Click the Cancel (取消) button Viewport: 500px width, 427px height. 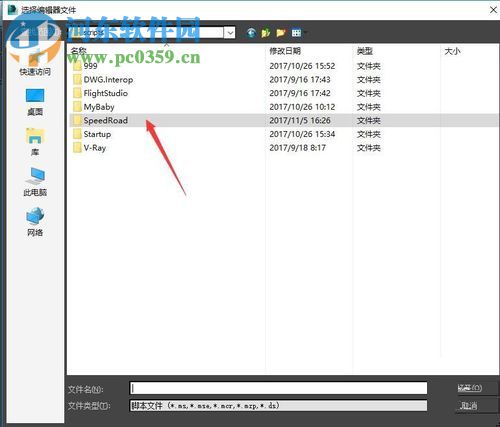point(469,406)
